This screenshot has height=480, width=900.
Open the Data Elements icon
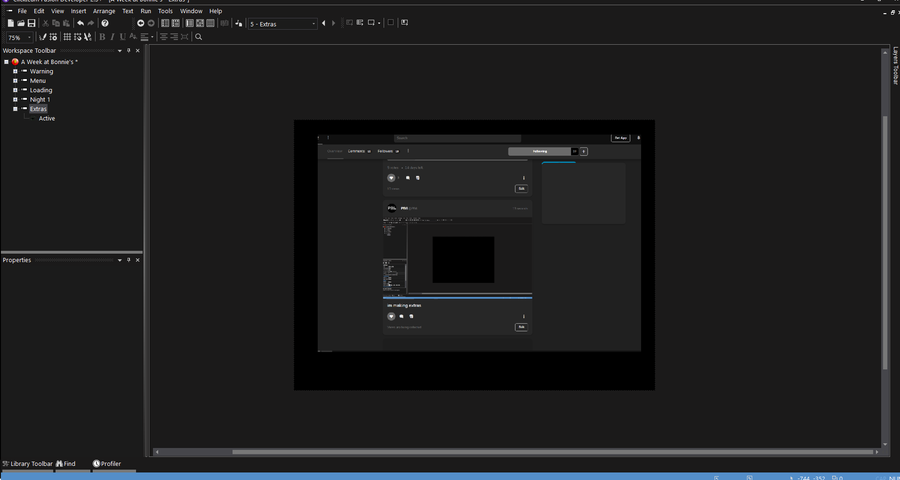pos(210,23)
